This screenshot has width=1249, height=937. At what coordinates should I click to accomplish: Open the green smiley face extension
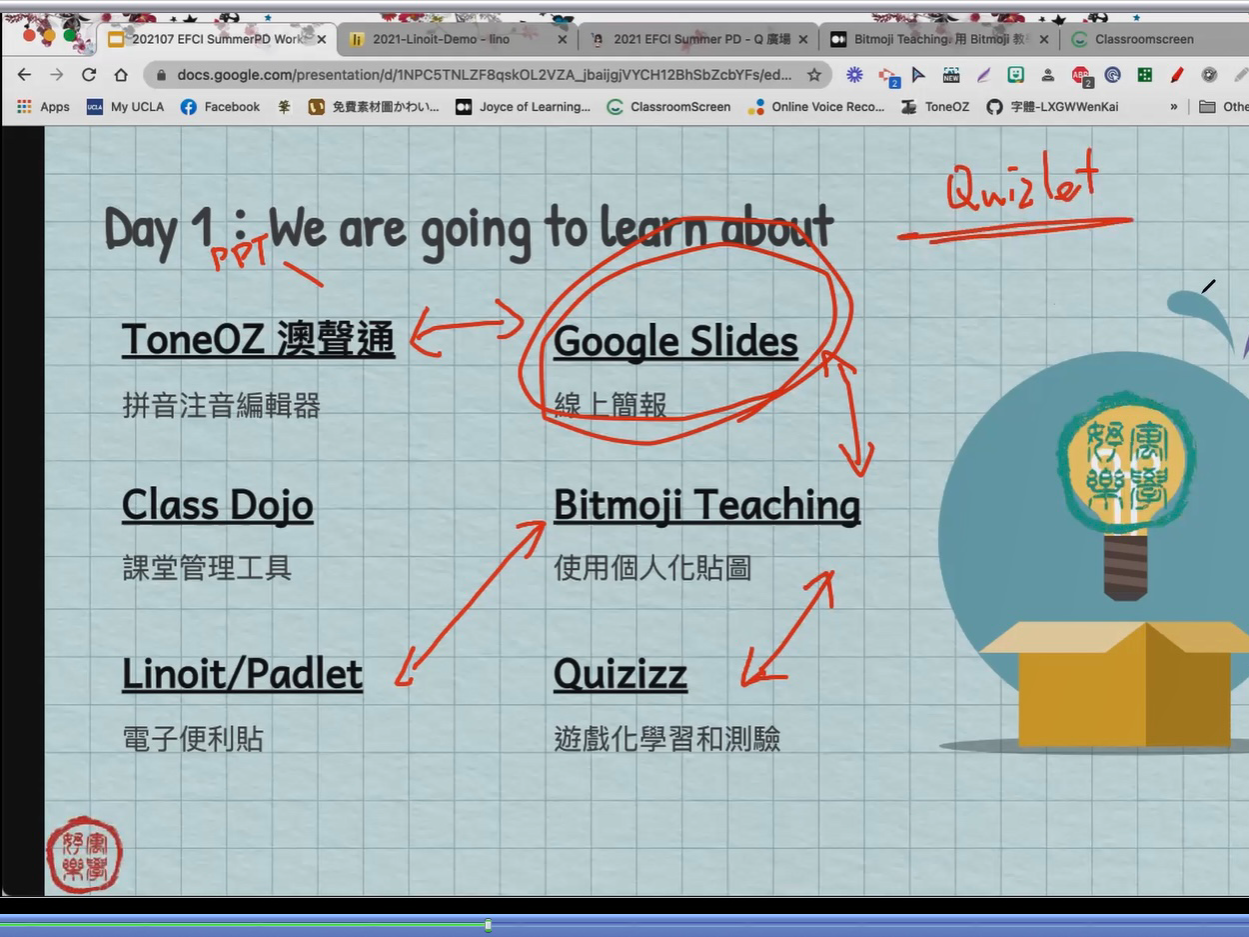pos(1015,75)
